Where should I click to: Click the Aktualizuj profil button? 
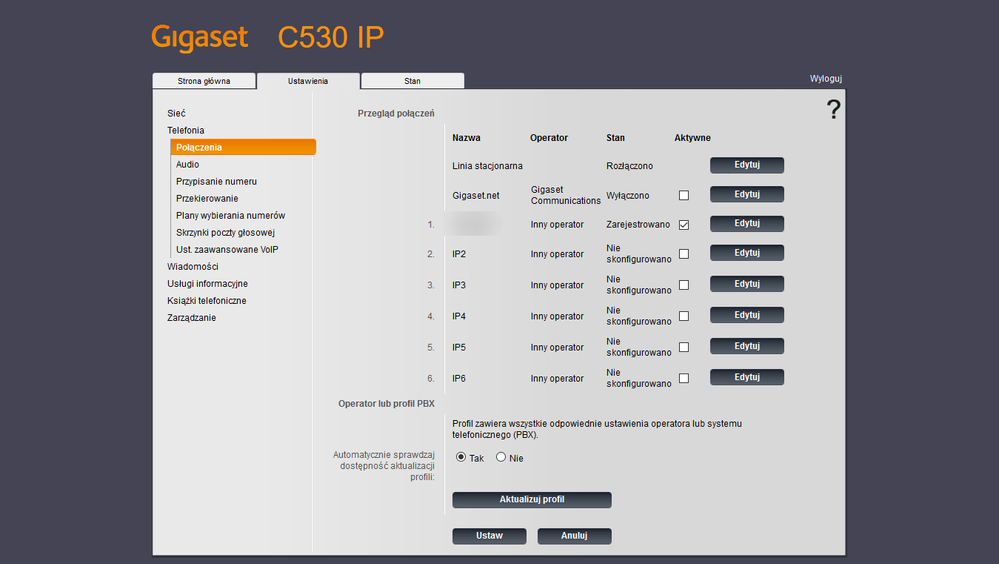531,500
